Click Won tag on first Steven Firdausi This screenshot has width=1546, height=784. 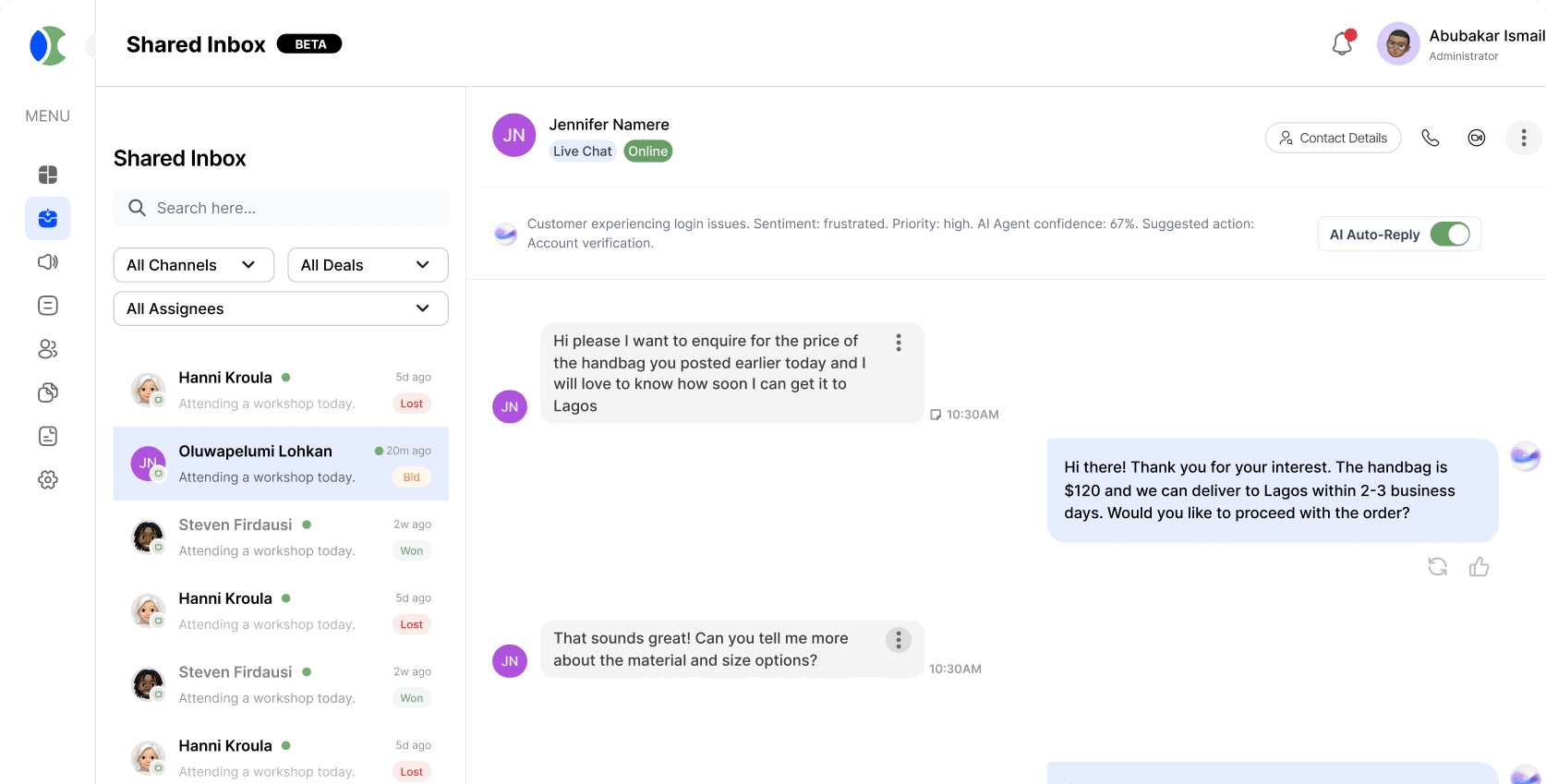pos(412,551)
